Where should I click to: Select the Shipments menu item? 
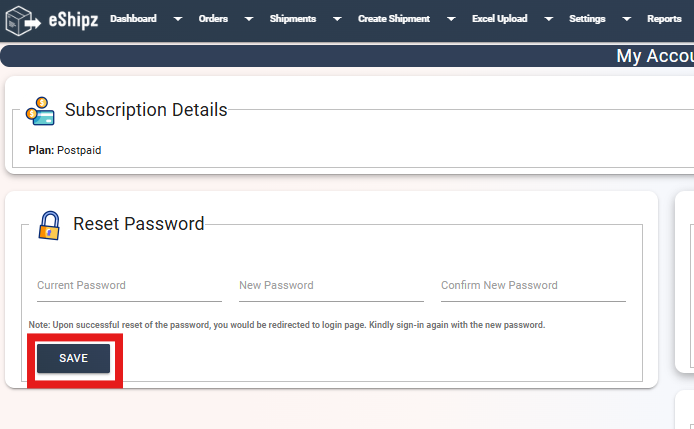(293, 19)
